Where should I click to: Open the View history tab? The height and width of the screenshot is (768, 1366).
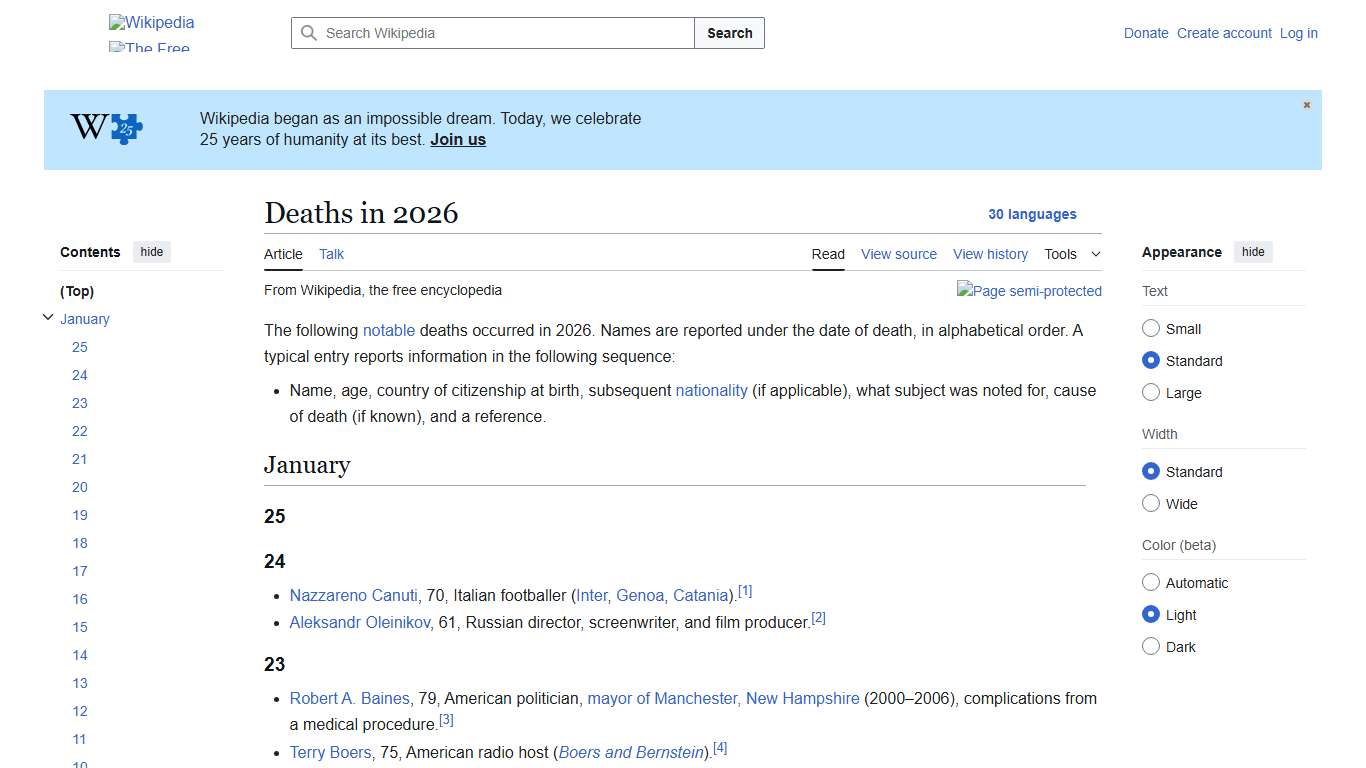[x=990, y=254]
